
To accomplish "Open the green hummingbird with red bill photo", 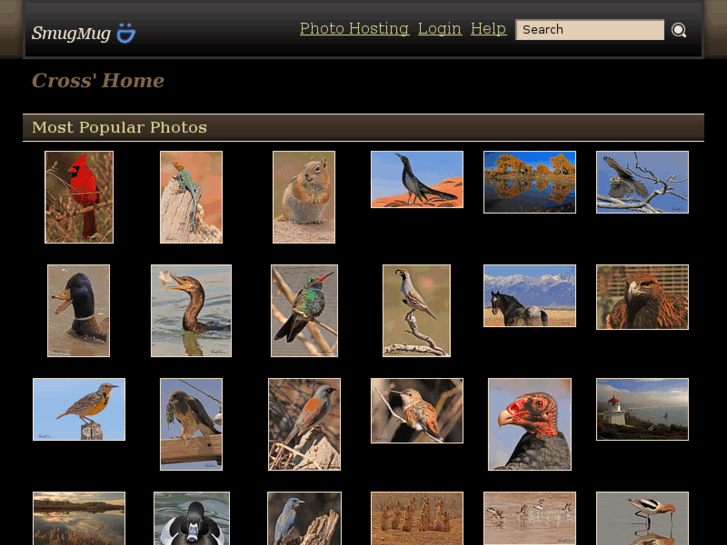I will tap(304, 311).
